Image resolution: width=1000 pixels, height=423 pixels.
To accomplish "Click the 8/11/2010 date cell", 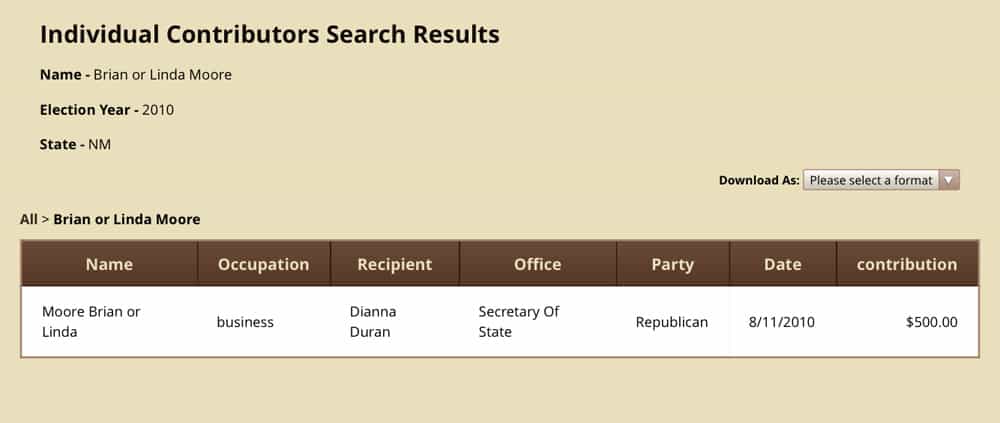I will click(782, 322).
